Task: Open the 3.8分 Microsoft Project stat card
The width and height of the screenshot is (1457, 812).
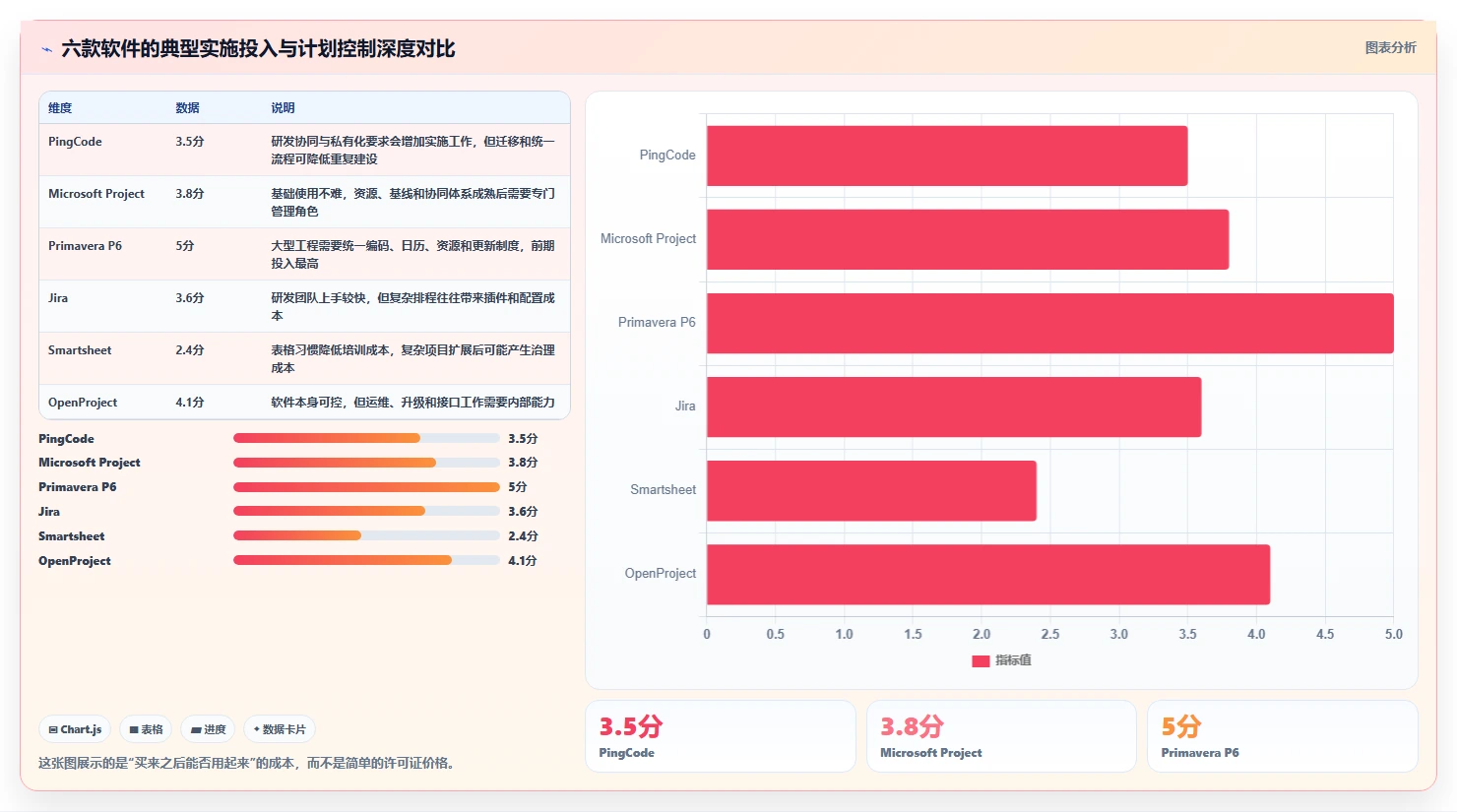Action: 1001,736
